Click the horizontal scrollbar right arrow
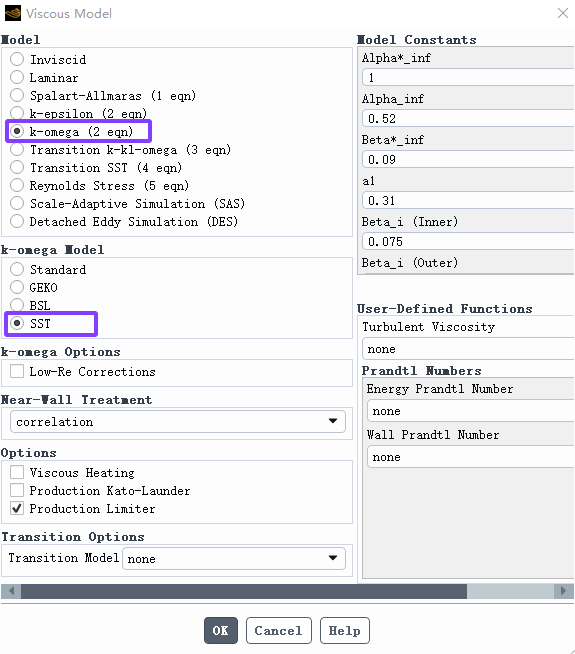575x654 pixels. pyautogui.click(x=564, y=591)
